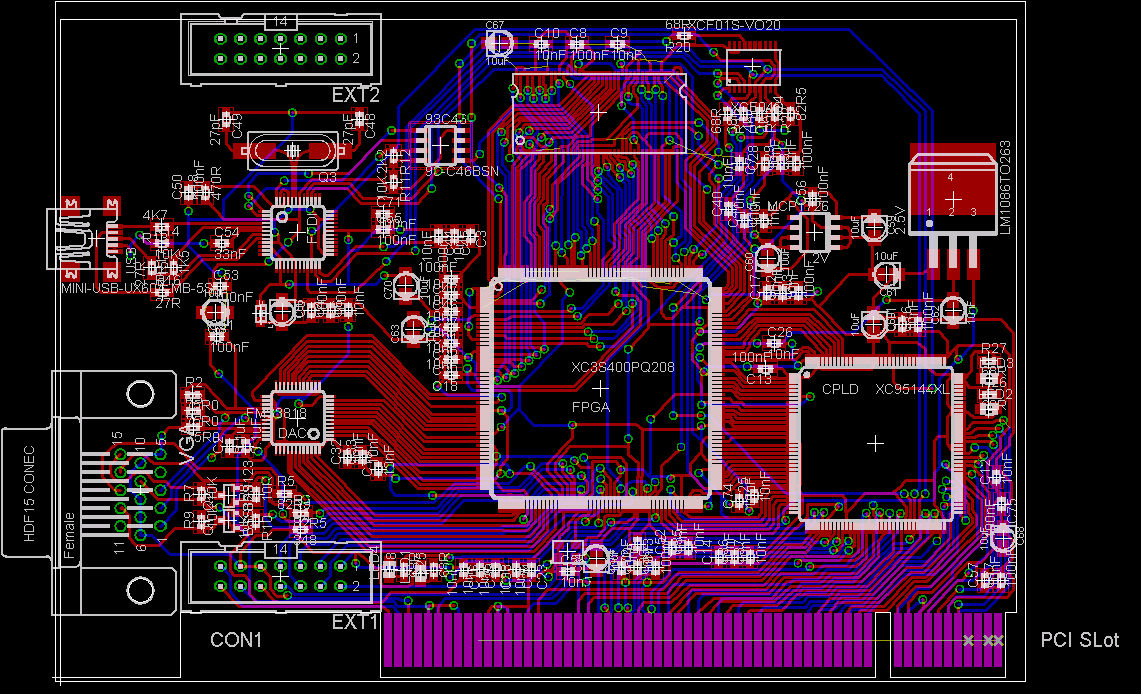Image resolution: width=1141 pixels, height=694 pixels.
Task: Click the FPGA label text
Action: pos(591,407)
